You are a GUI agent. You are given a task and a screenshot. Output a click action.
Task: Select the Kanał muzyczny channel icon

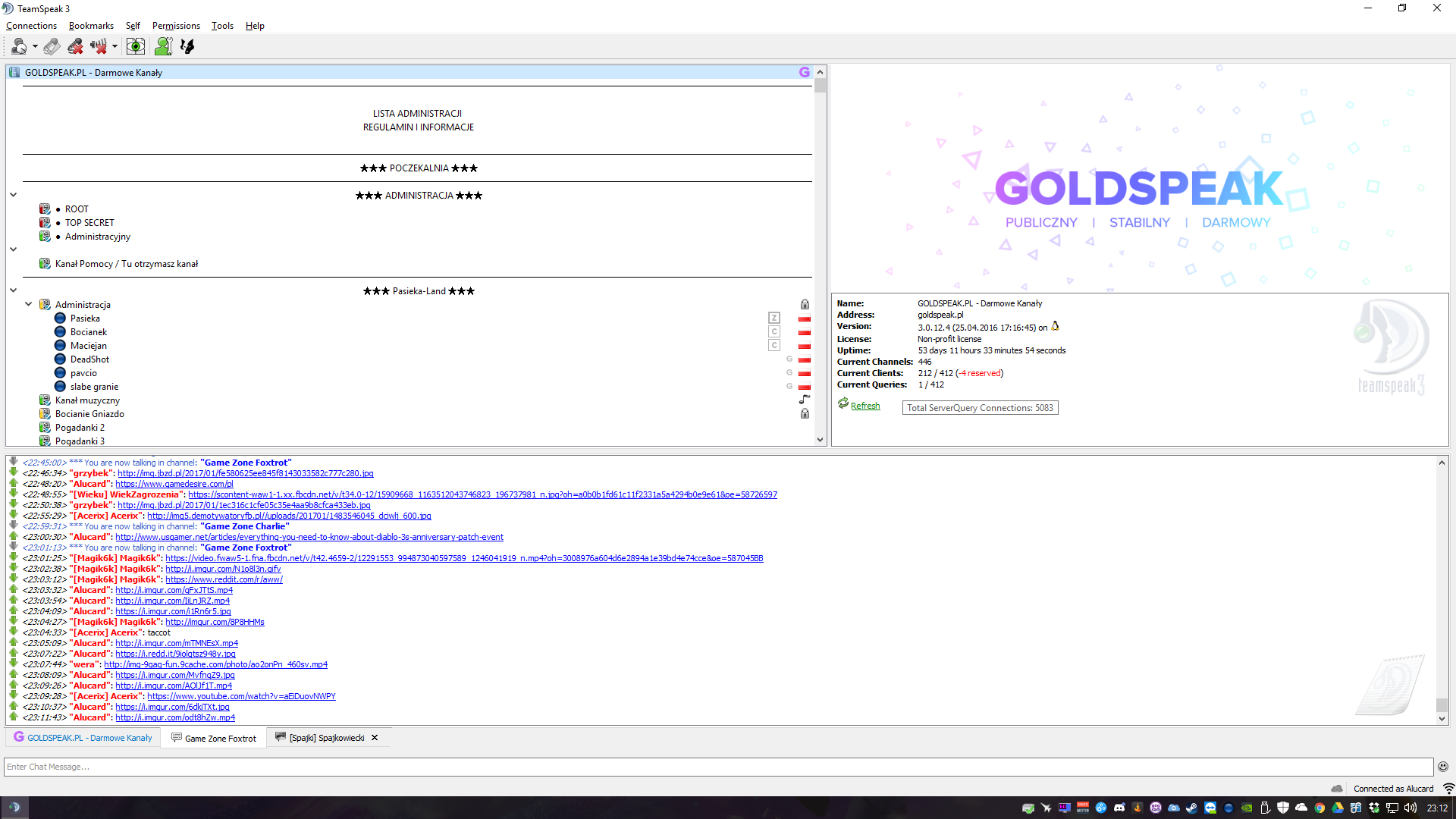pos(45,400)
